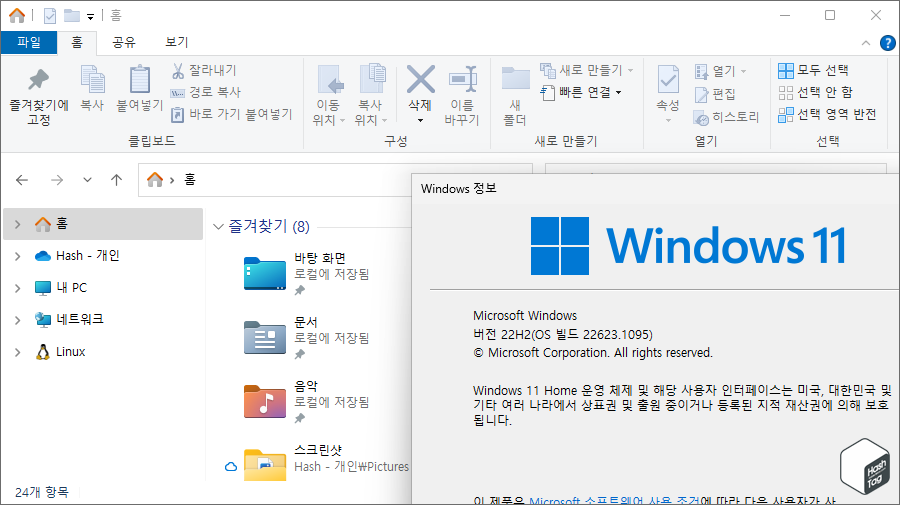
Task: Open Quick Access Toolbar customize dropdown
Action: [90, 17]
